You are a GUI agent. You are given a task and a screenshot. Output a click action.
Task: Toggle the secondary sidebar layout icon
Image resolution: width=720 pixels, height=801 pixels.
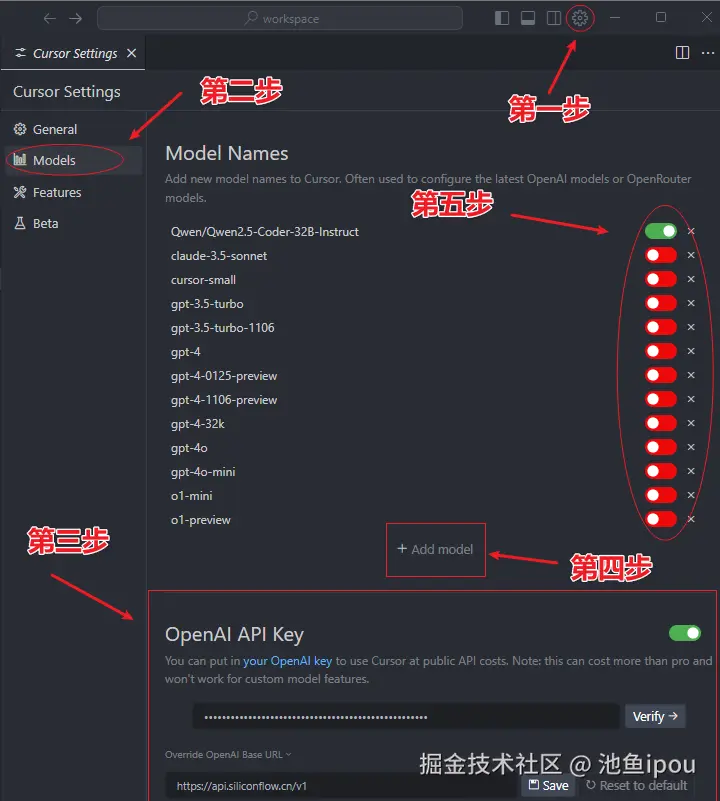(553, 18)
